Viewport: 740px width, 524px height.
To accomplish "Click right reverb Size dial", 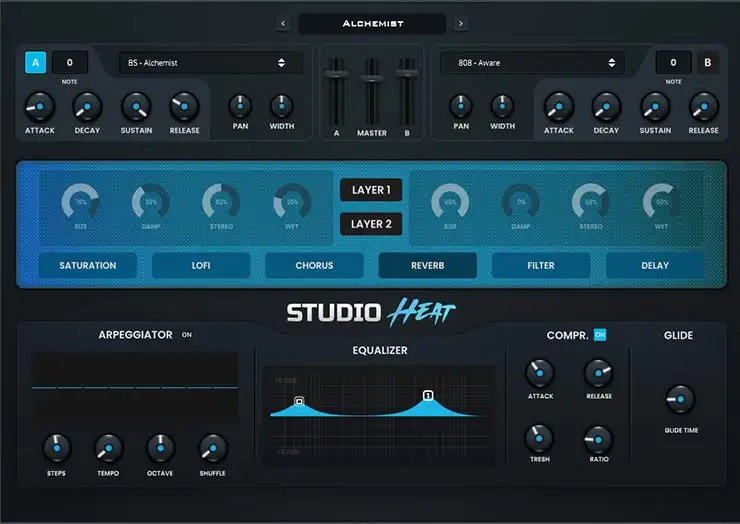I will click(450, 202).
